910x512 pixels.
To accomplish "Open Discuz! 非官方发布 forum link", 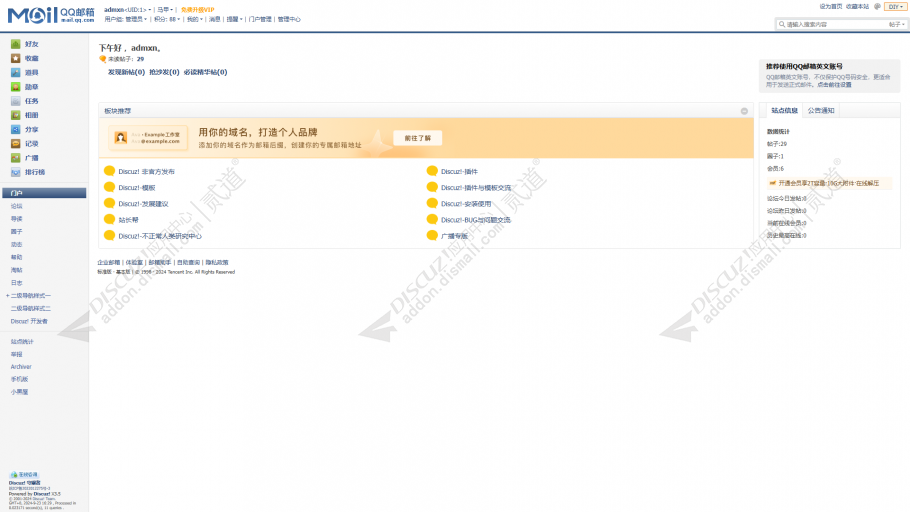I will [146, 171].
